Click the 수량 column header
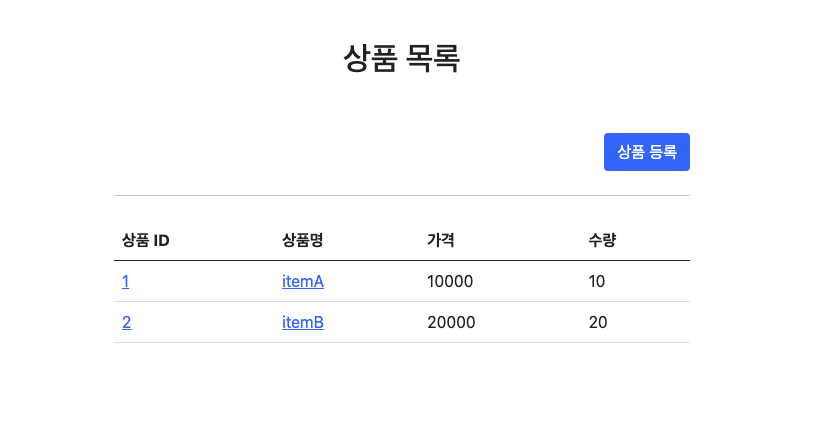This screenshot has width=817, height=421. coord(602,240)
